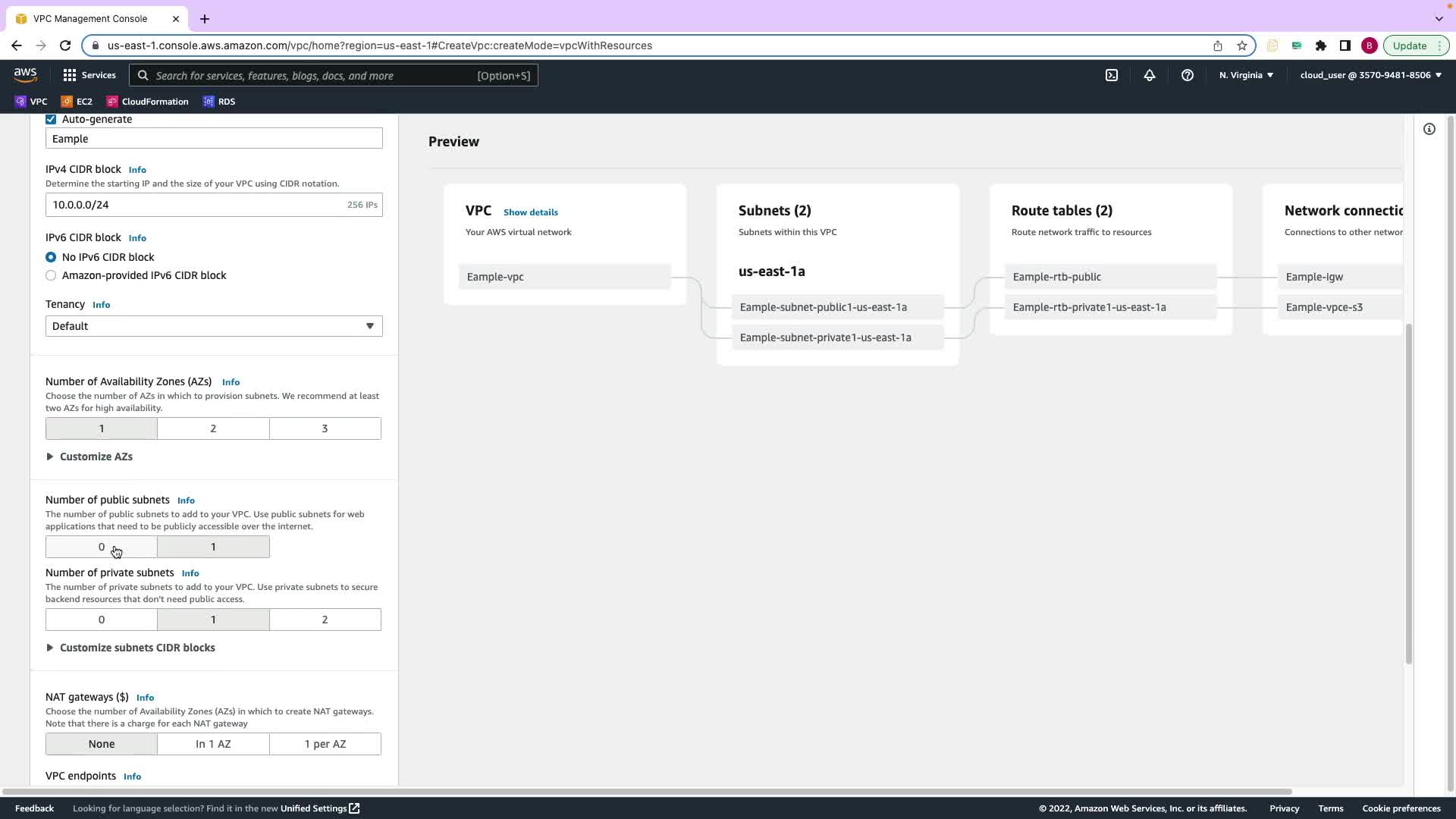Select Amazon-provided IPv6 CIDR block option
Viewport: 1456px width, 819px height.
51,275
